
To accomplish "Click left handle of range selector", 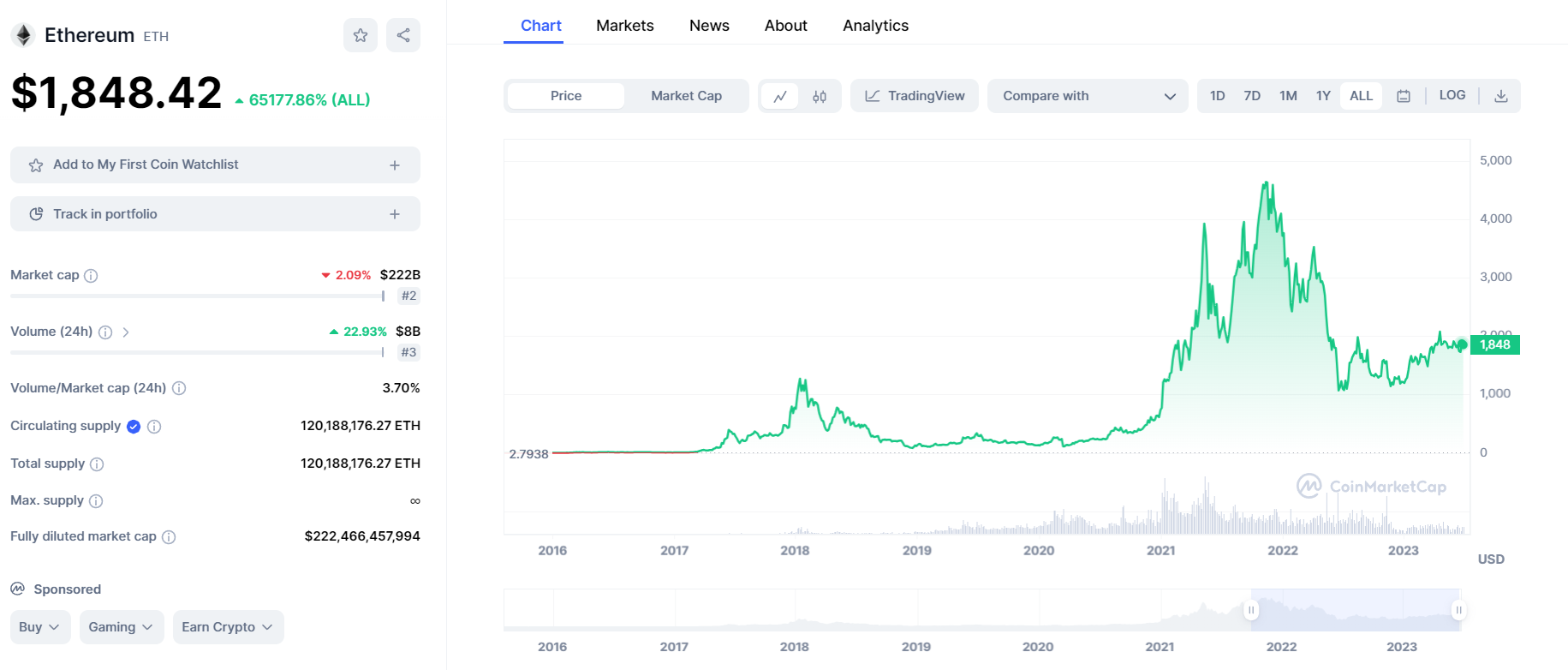I will (x=1251, y=610).
